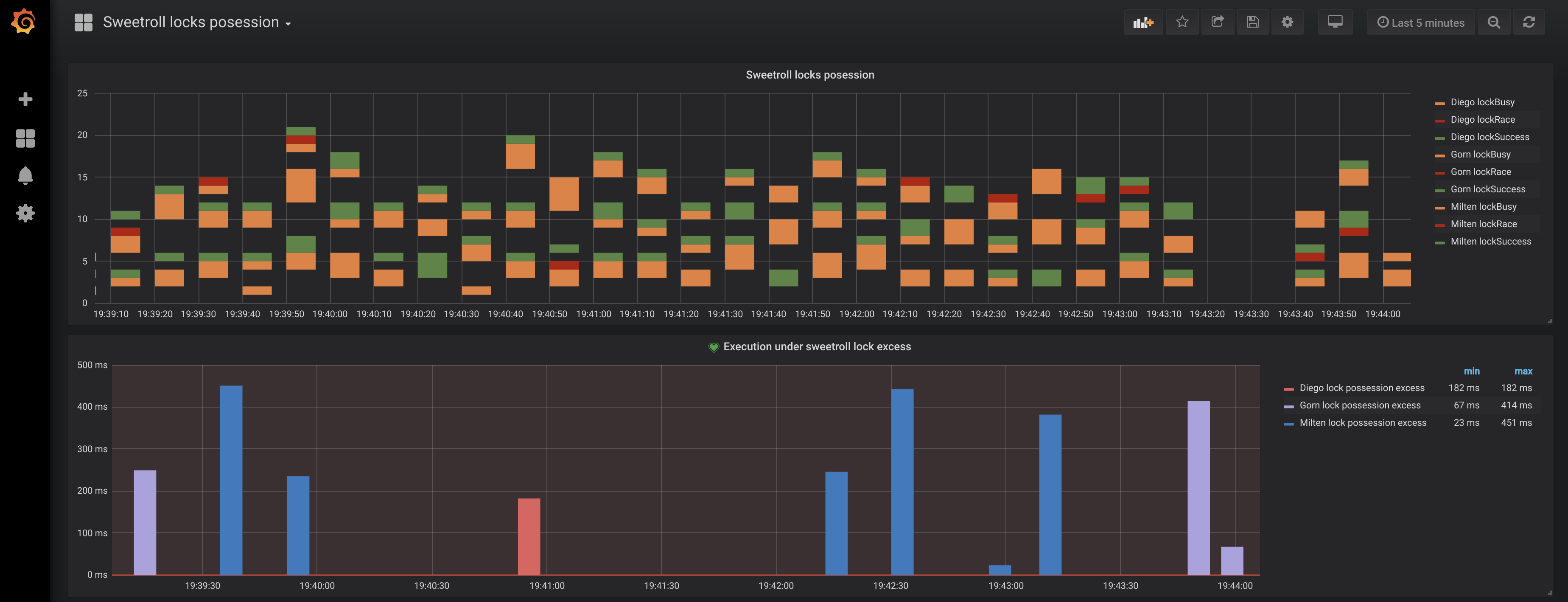Open the Last 5 minutes time picker
Screen dimensions: 1568x602
coord(1421,23)
